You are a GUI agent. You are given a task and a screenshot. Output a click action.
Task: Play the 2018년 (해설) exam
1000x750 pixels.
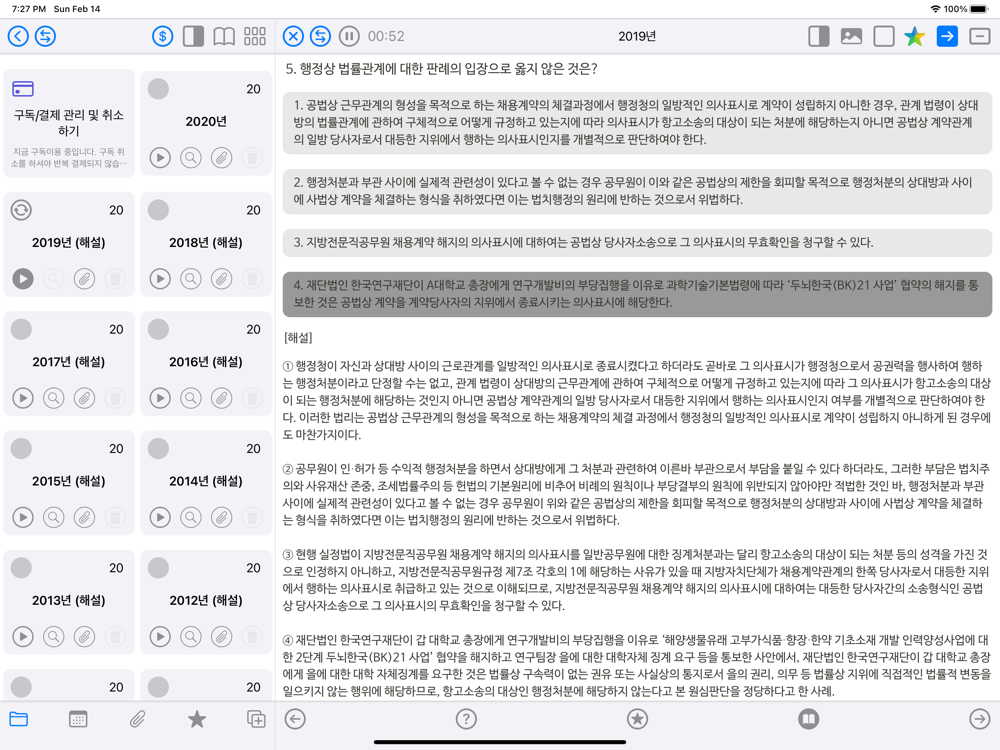tap(160, 279)
